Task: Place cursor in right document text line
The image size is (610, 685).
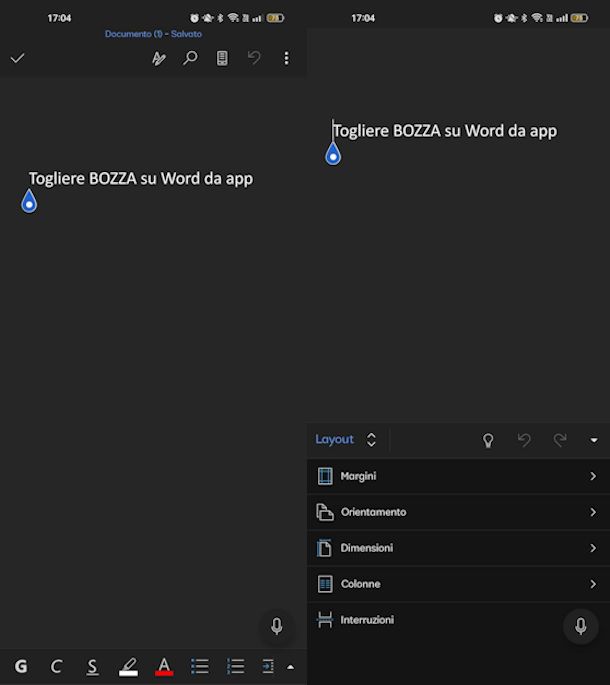Action: coord(445,131)
